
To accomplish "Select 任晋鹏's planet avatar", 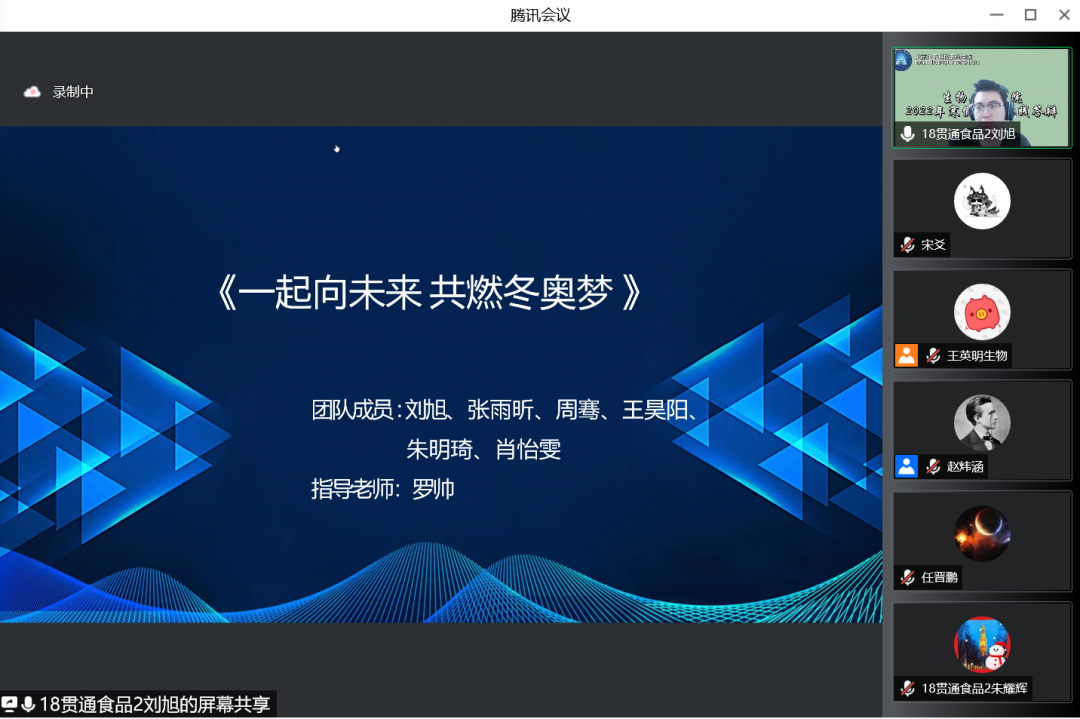I will [982, 533].
